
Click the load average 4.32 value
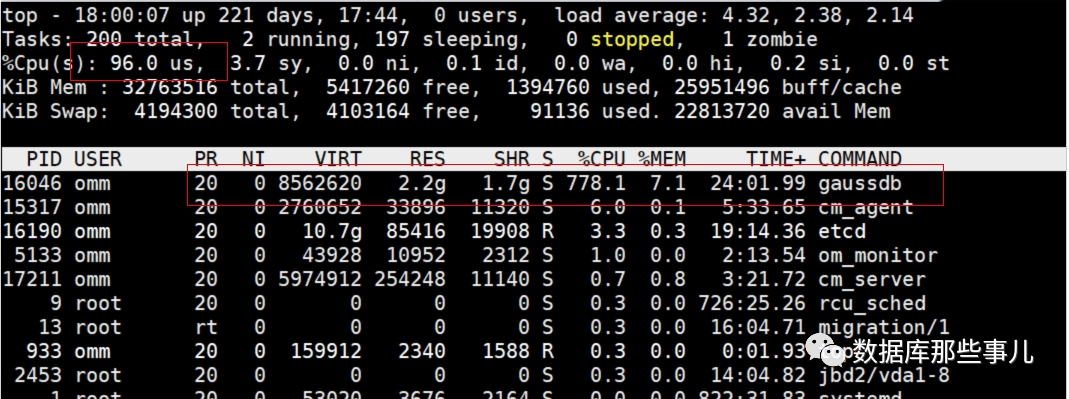click(746, 16)
